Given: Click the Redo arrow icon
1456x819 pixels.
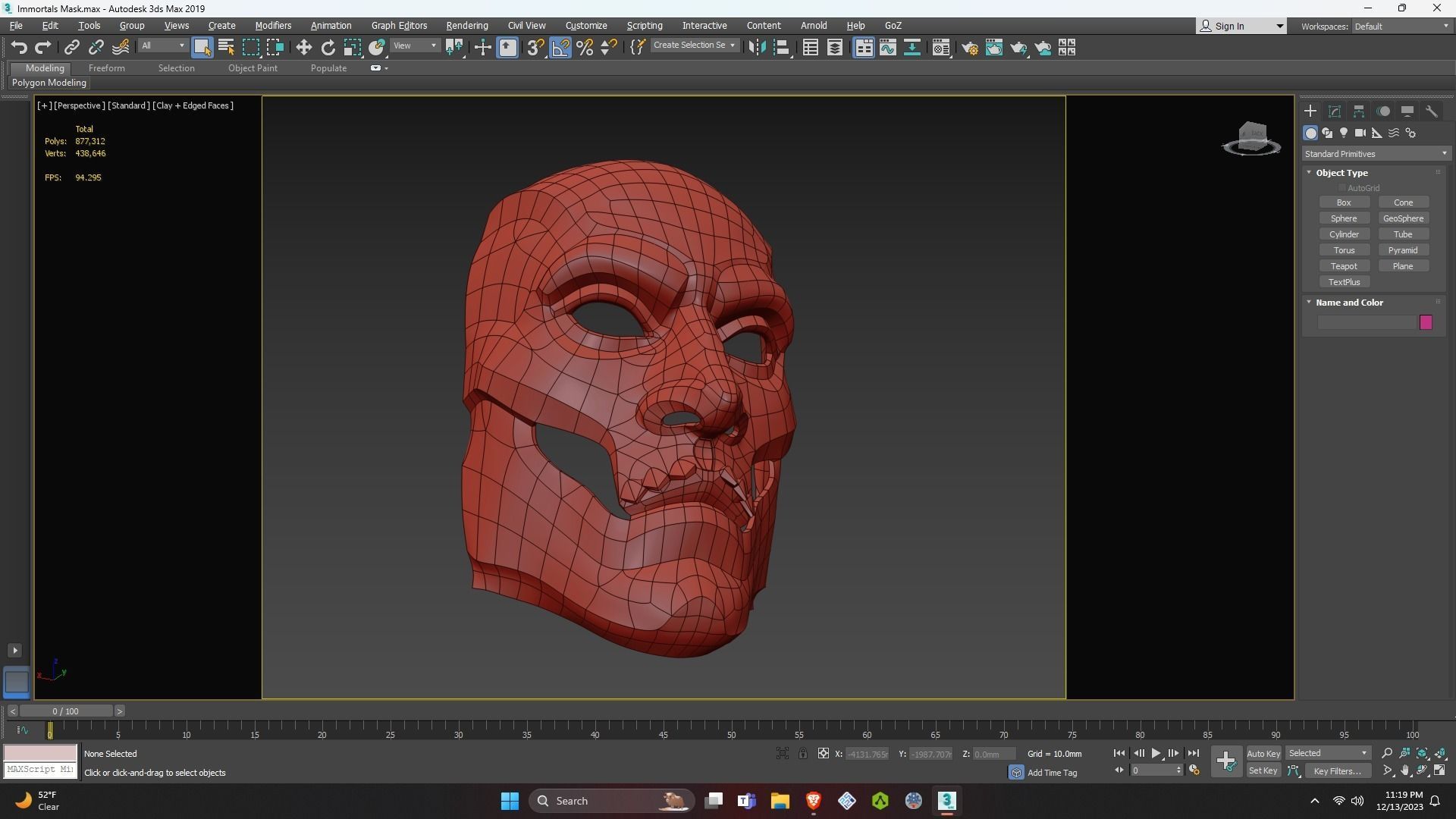Looking at the screenshot, I should 43,48.
